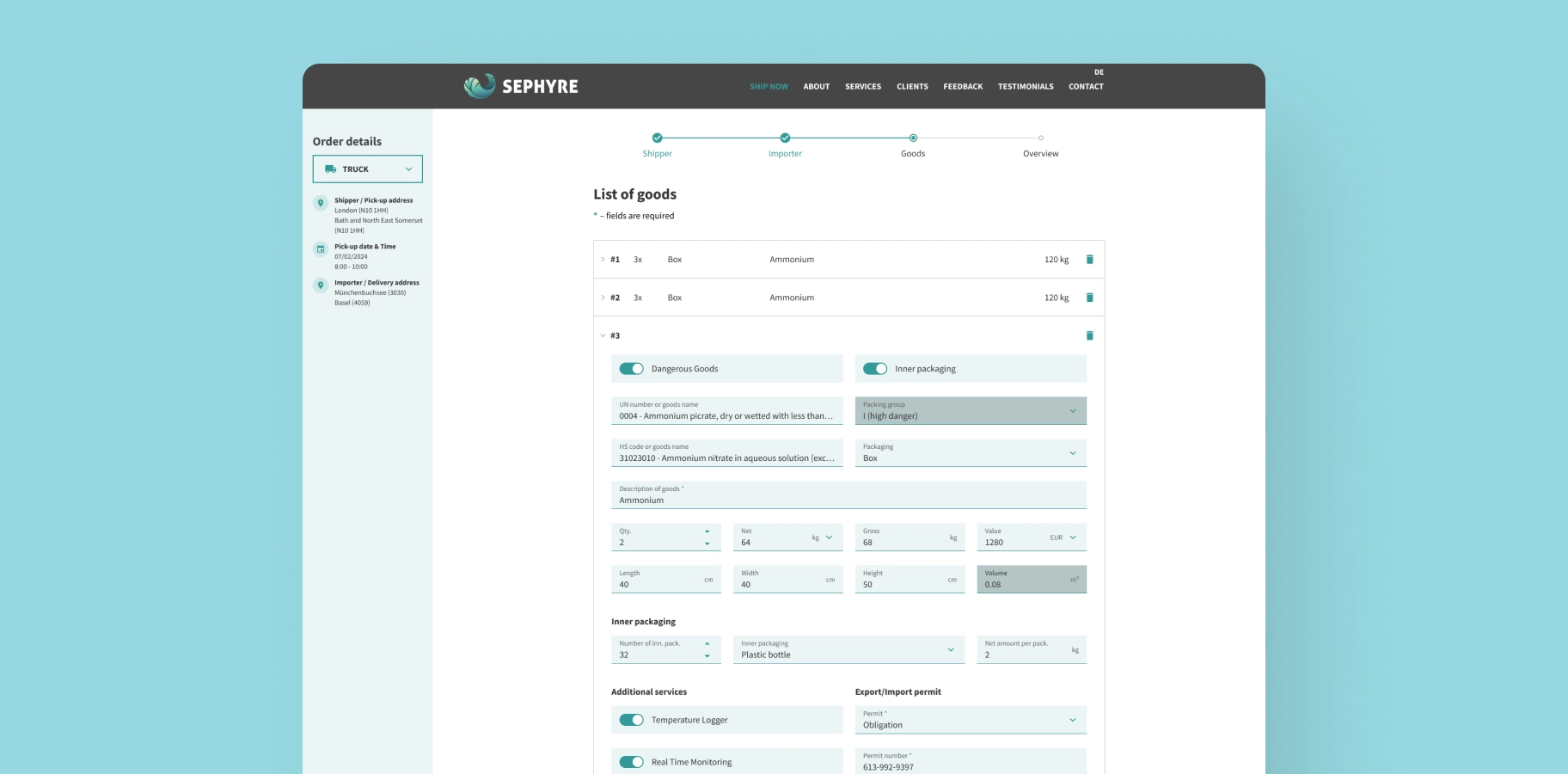Click the Length field
The width and height of the screenshot is (1568, 774).
666,580
